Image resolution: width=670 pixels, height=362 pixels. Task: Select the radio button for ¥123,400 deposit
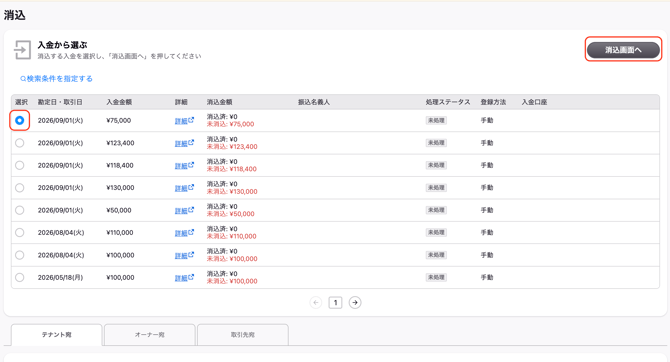pos(20,143)
